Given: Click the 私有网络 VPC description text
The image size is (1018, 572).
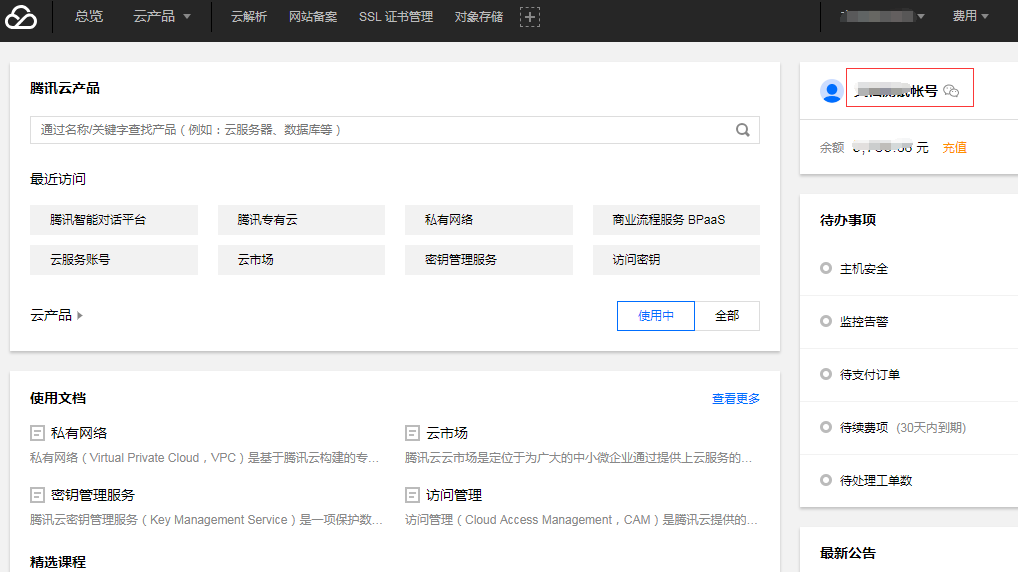Looking at the screenshot, I should [x=205, y=458].
